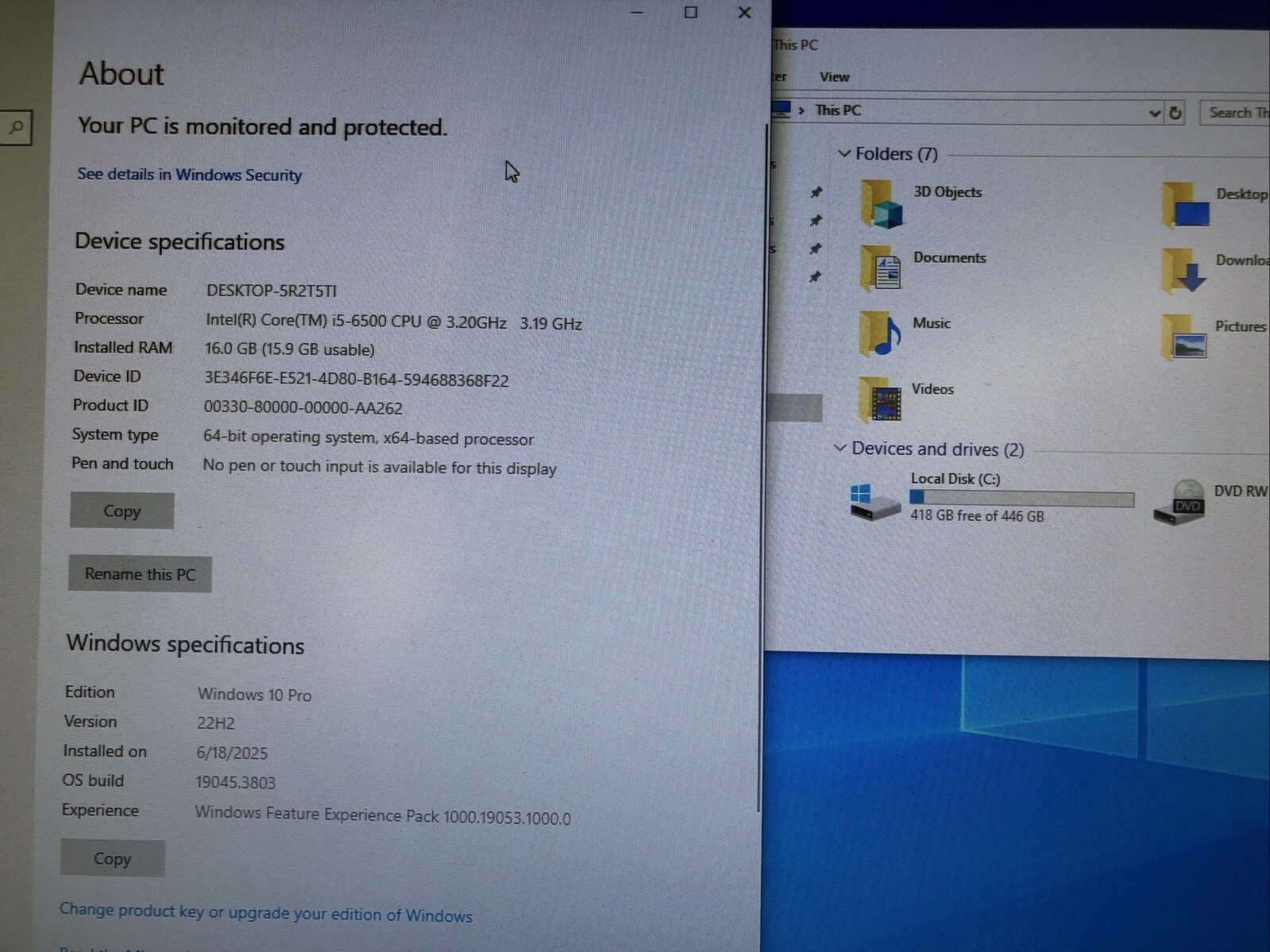
Task: Open the Music folder icon
Action: point(880,333)
